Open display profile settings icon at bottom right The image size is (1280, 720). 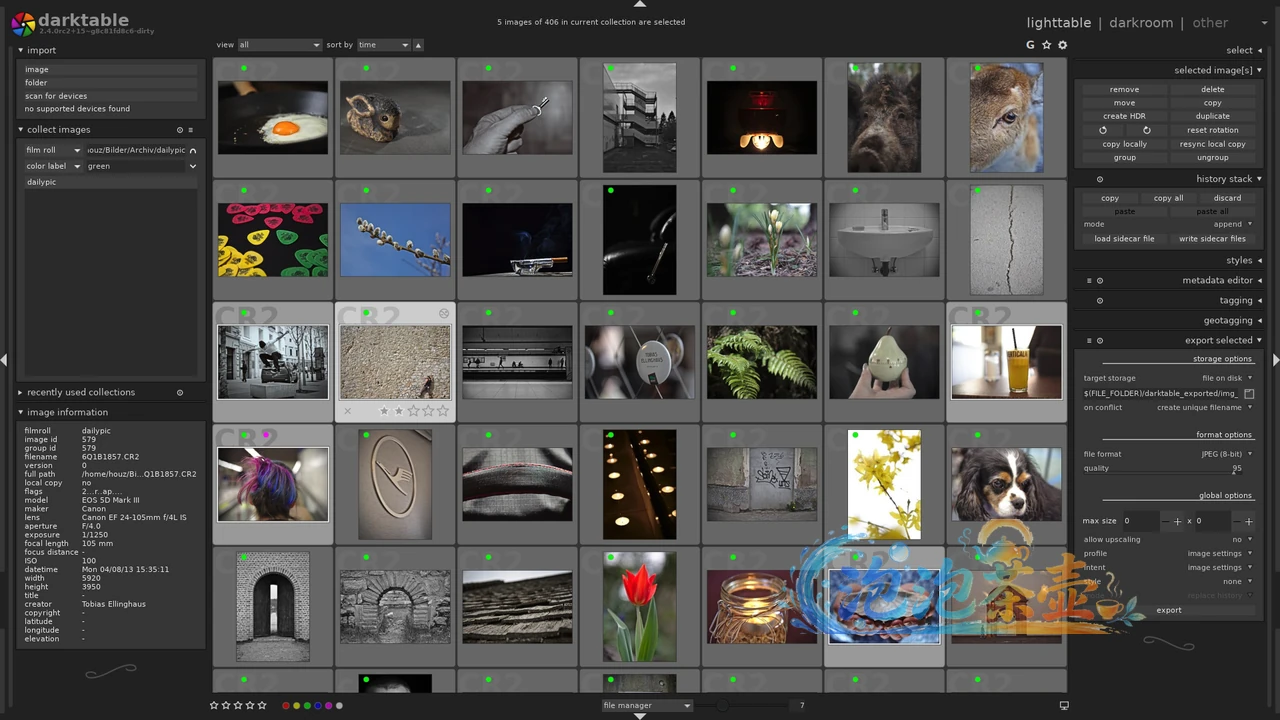[x=1064, y=706]
